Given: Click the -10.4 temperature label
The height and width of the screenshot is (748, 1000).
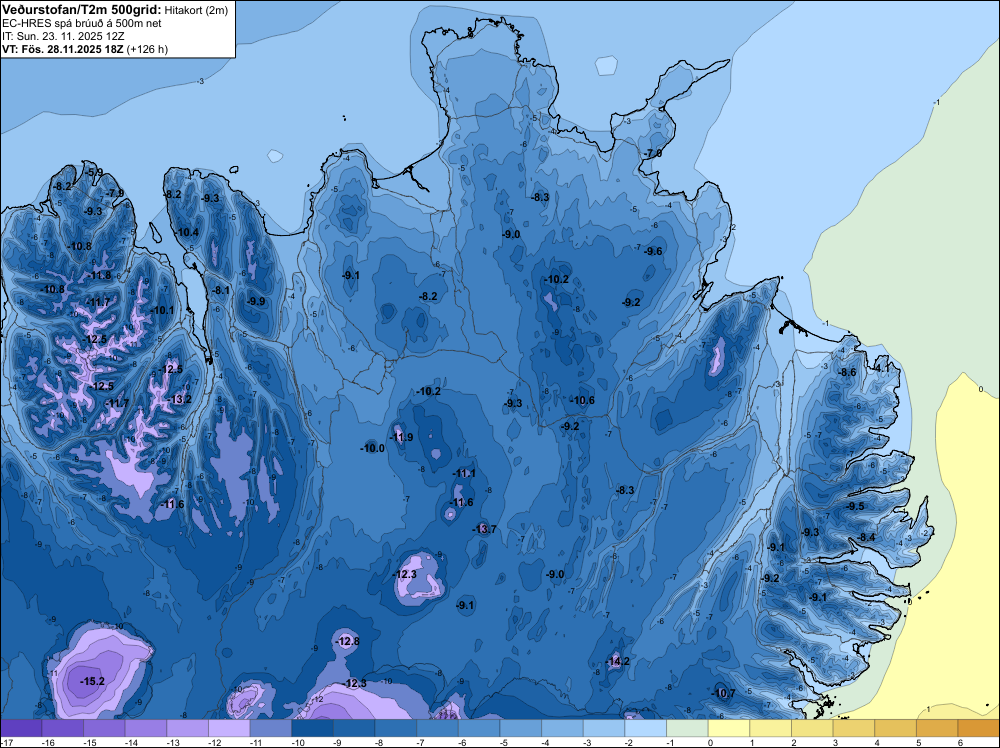Looking at the screenshot, I should tap(187, 232).
